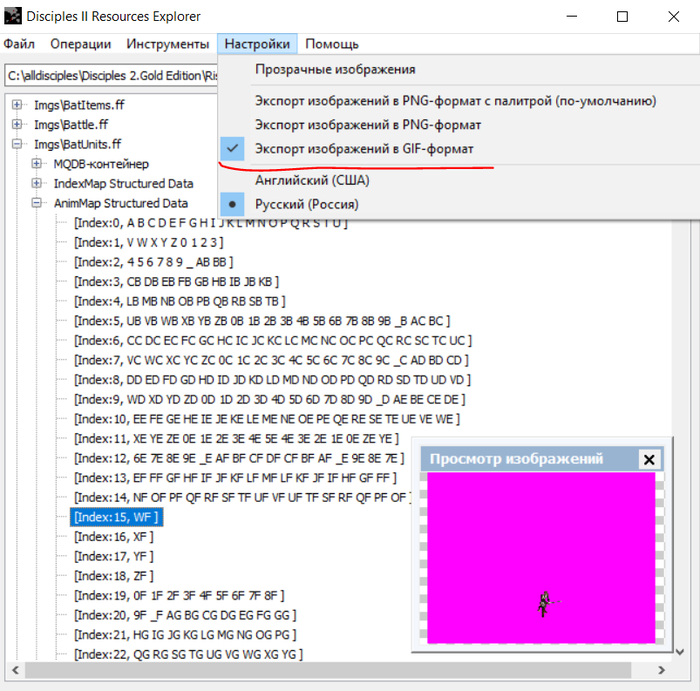The height and width of the screenshot is (691, 700).
Task: Click the file path input field
Action: coord(110,75)
